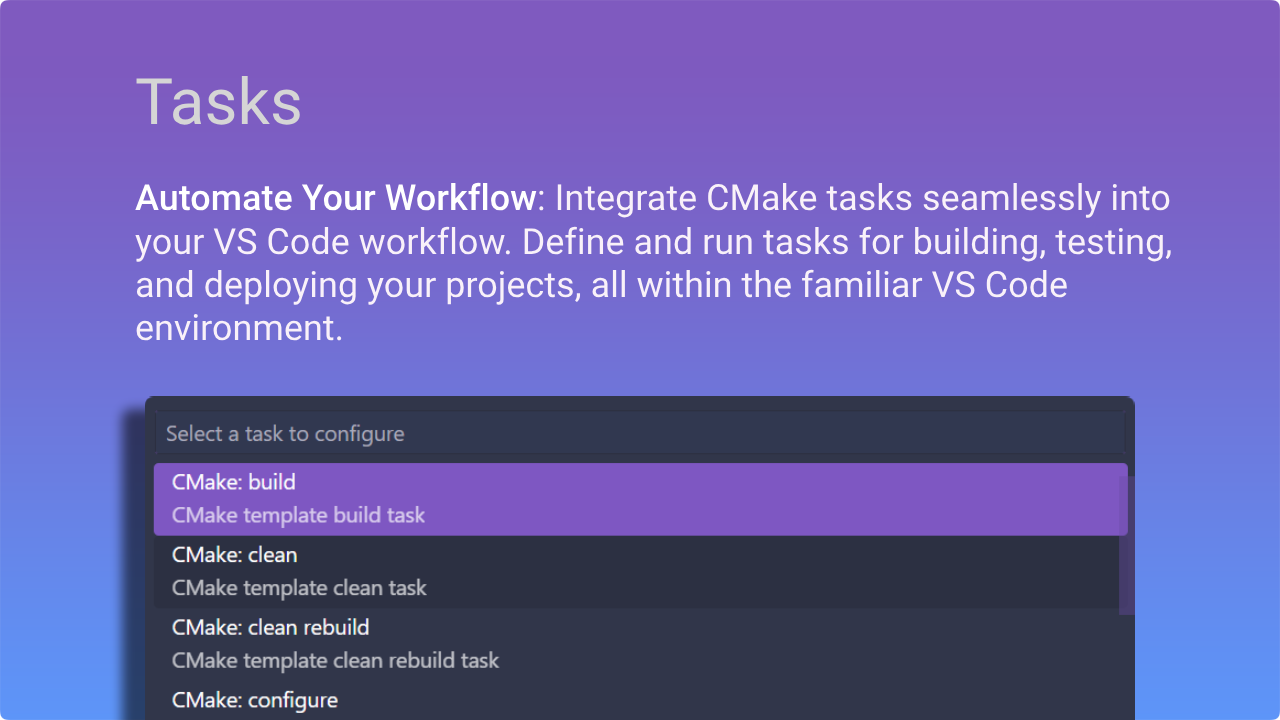Click 'CMake template build task' description text
Screen dimensions: 1280x720
296,515
